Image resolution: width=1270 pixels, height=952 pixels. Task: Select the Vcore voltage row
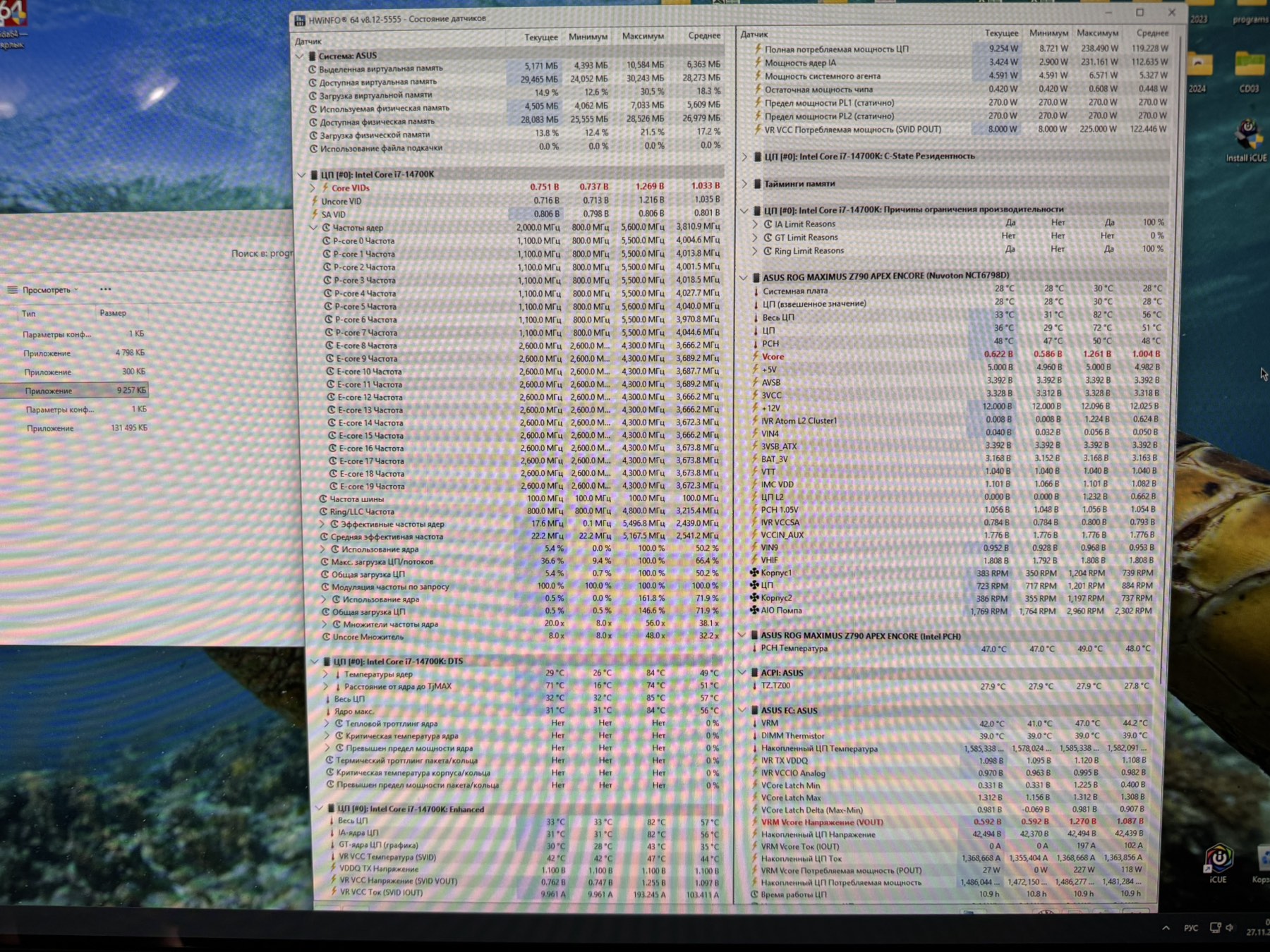pyautogui.click(x=956, y=356)
